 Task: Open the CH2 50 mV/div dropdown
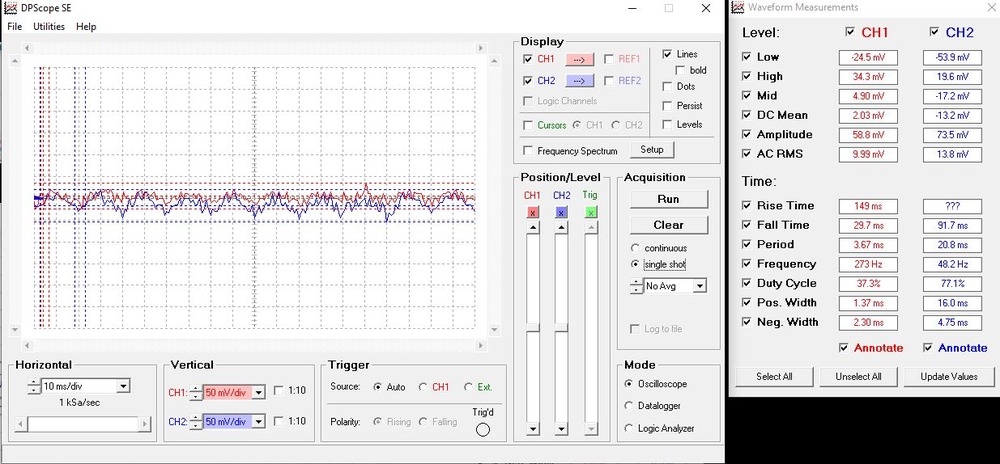[x=259, y=422]
